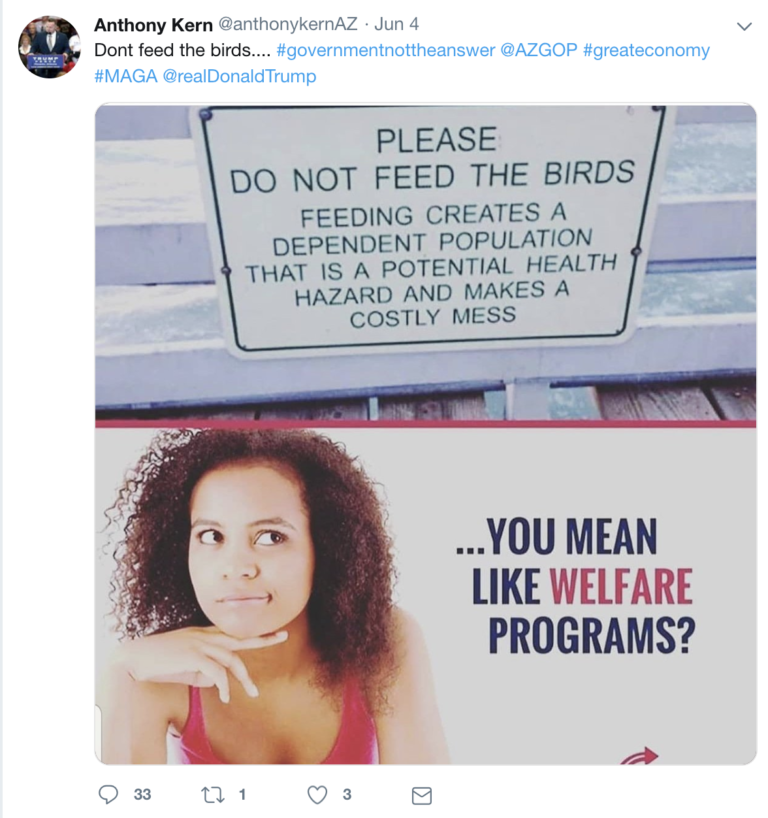Screen dimensions: 768x818
Task: Open hashtag #greateconomy
Action: click(646, 50)
